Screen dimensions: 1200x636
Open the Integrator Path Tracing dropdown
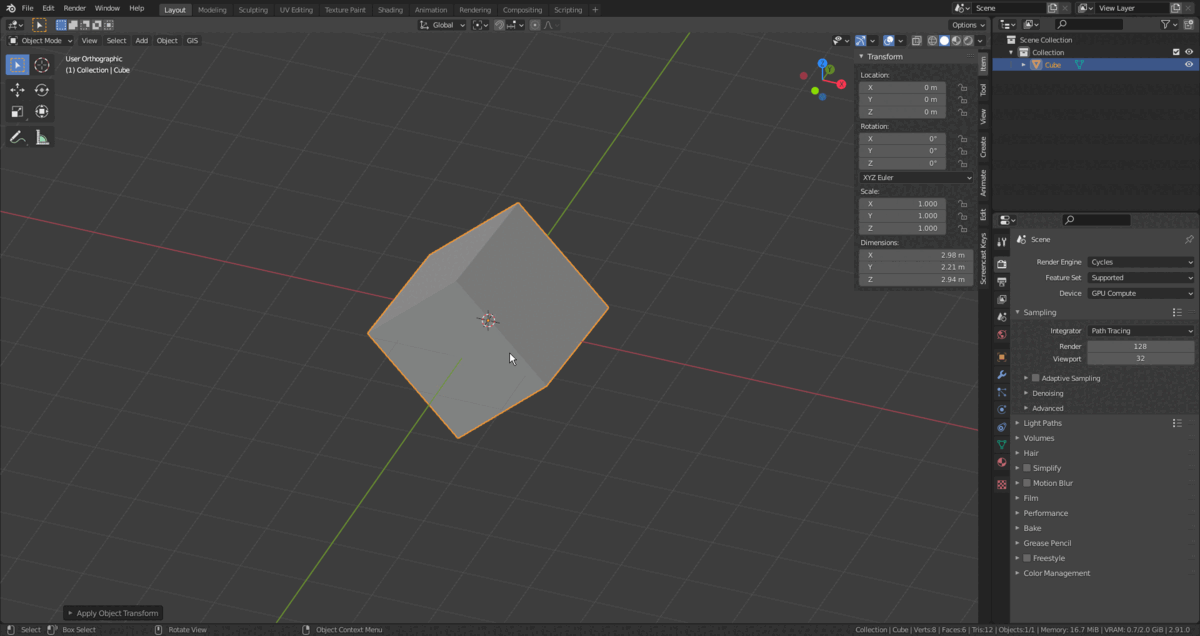[1141, 331]
